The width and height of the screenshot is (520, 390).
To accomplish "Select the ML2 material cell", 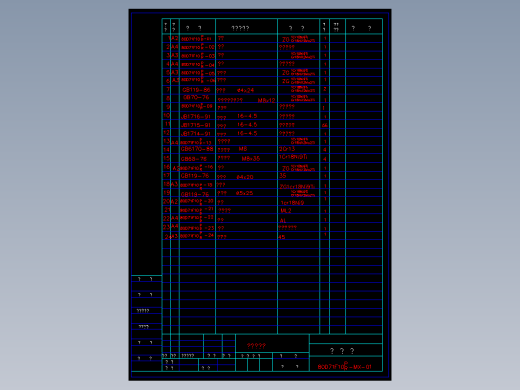I will pyautogui.click(x=286, y=211).
